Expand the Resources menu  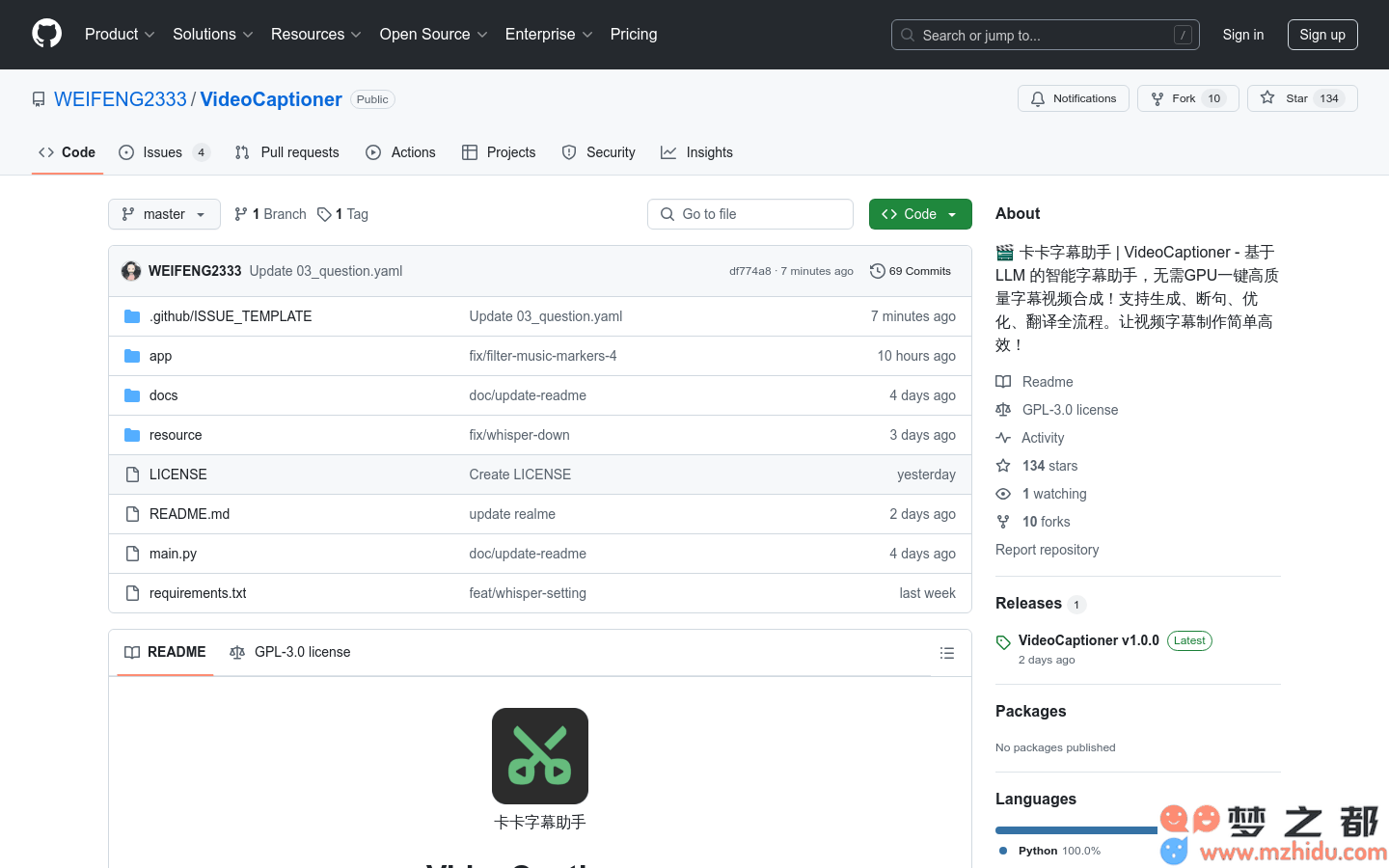point(316,34)
